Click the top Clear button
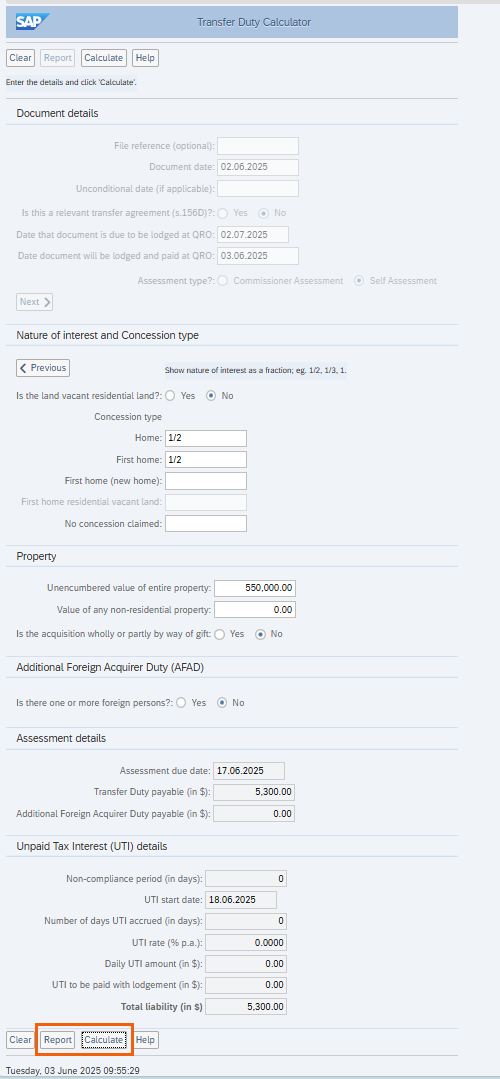Screen dimensions: 500x1079 20,58
